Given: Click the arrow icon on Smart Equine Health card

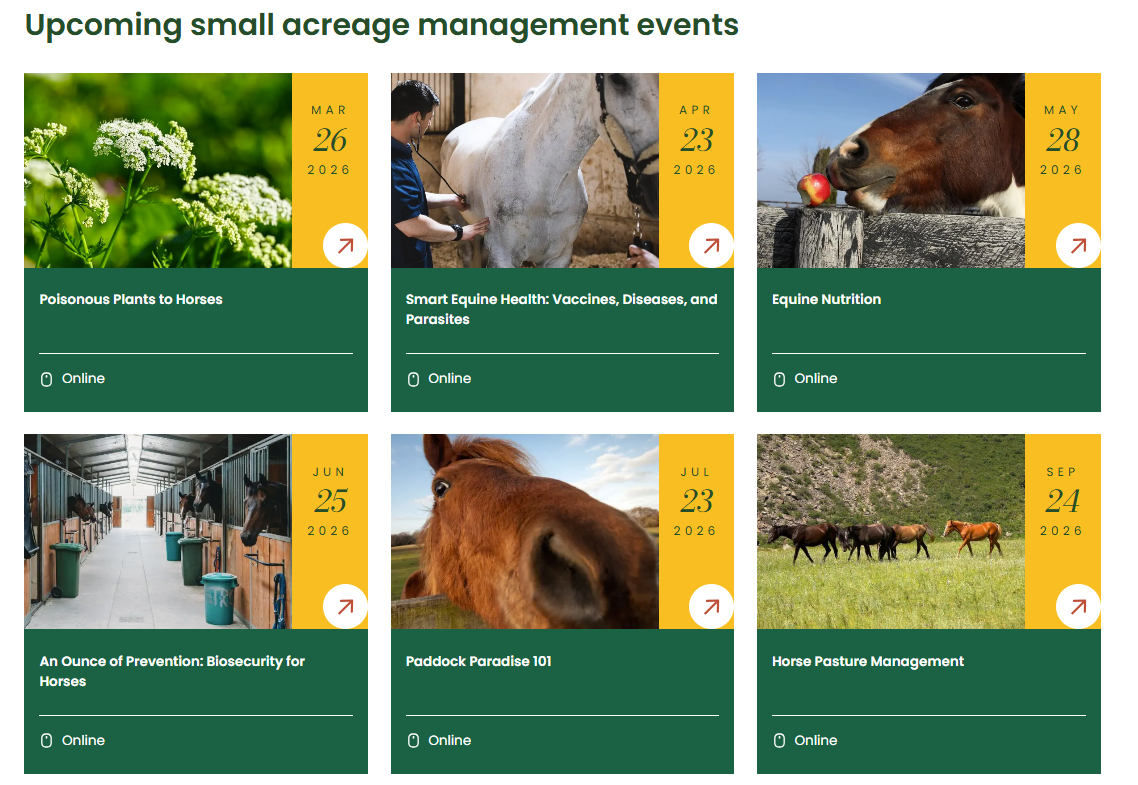Looking at the screenshot, I should coord(711,245).
